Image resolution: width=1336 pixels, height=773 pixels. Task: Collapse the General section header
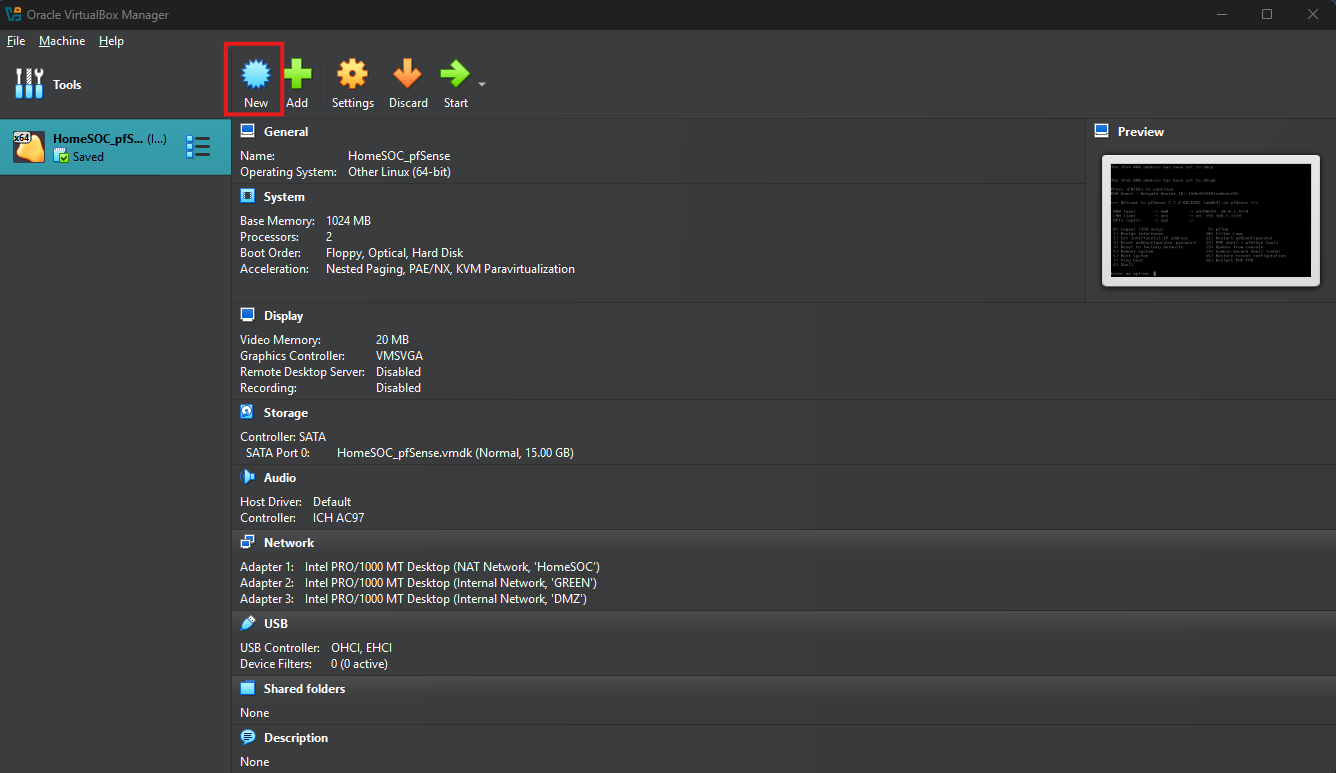[x=286, y=131]
